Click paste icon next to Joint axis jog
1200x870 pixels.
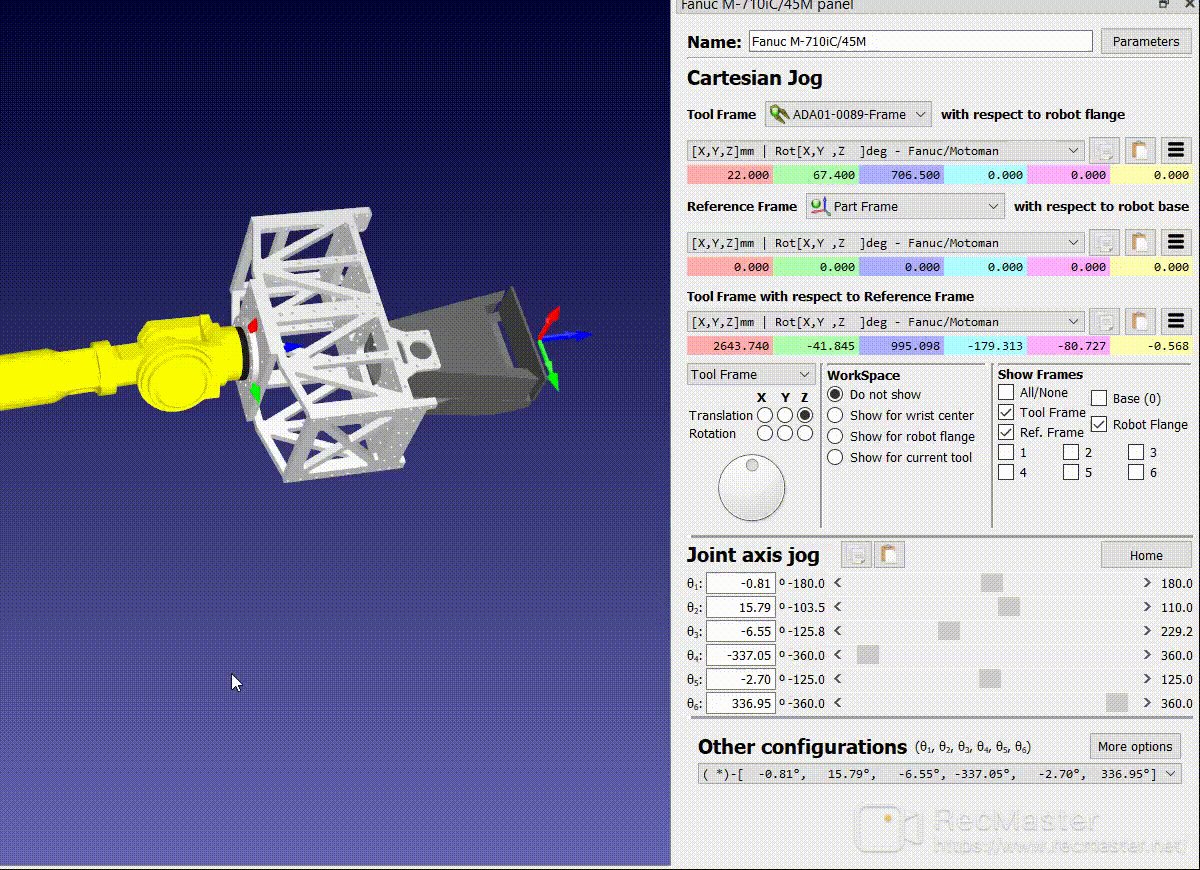pyautogui.click(x=889, y=555)
